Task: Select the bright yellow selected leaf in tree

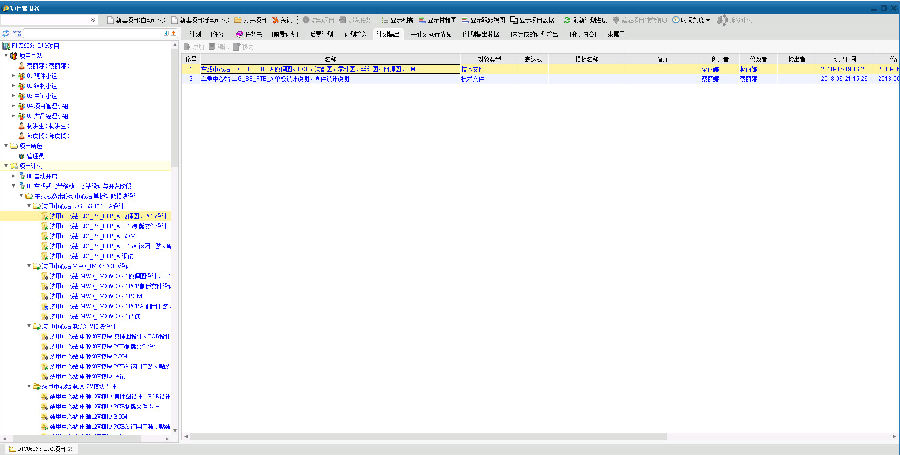Action: click(86, 216)
